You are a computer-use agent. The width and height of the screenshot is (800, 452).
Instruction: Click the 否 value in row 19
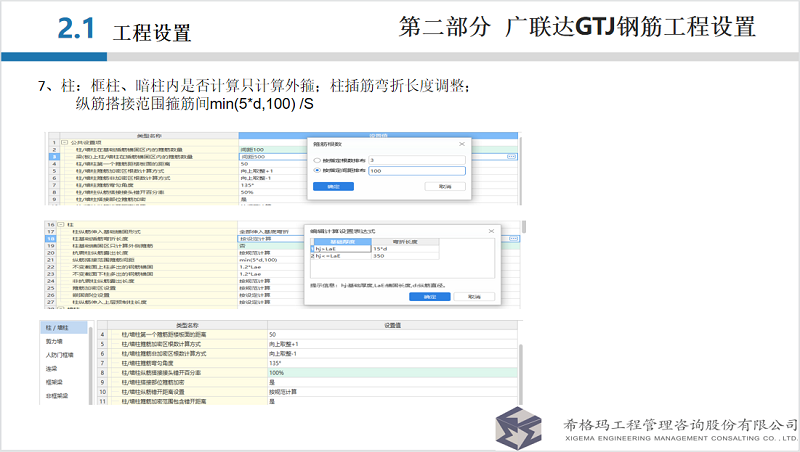[x=242, y=246]
